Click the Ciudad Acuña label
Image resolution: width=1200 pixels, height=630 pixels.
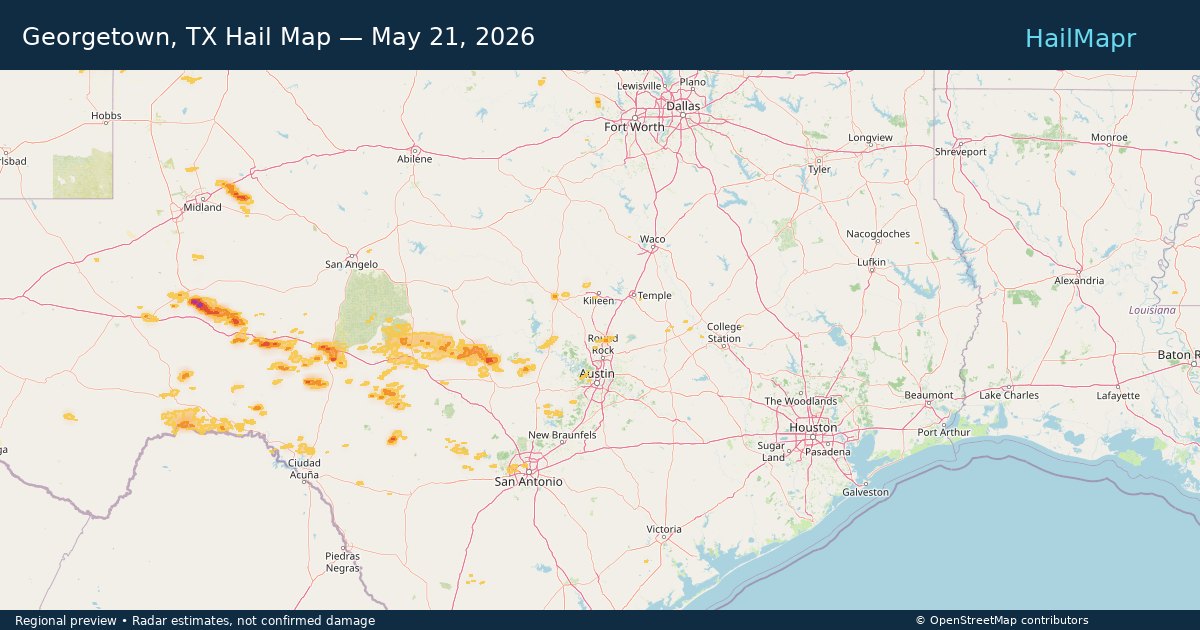[x=304, y=469]
